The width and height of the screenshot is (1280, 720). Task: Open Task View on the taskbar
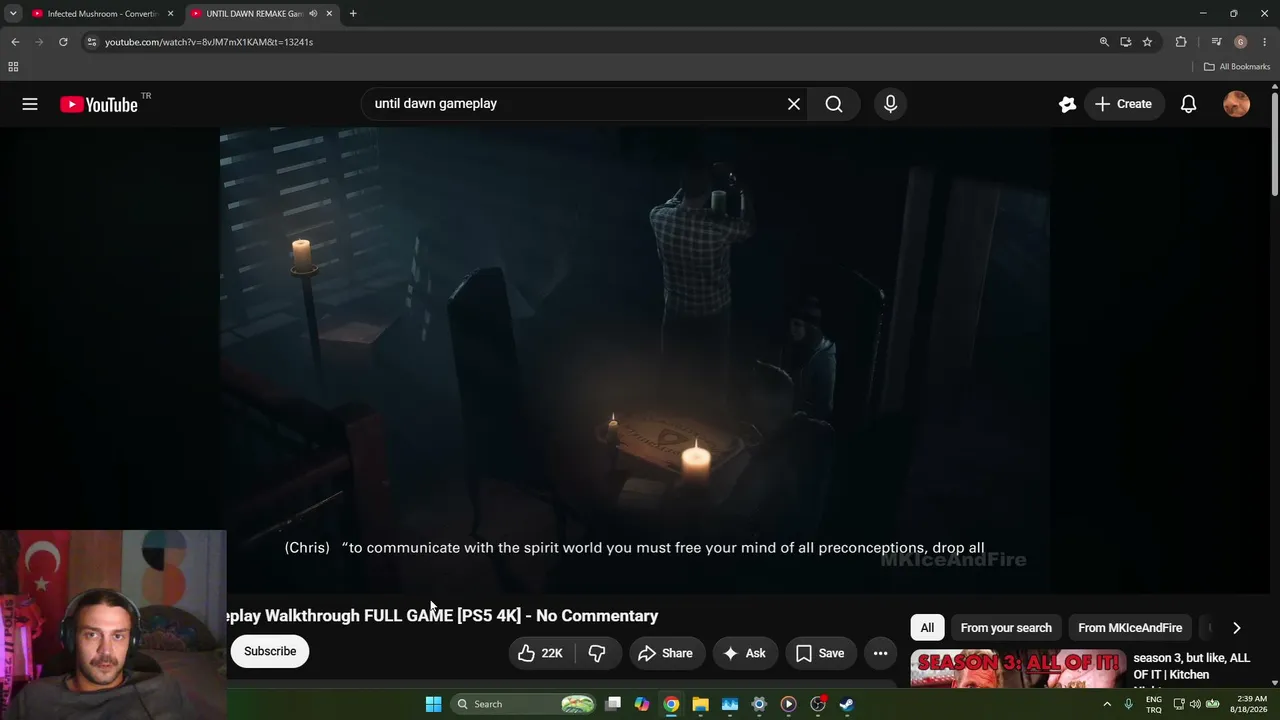point(613,704)
